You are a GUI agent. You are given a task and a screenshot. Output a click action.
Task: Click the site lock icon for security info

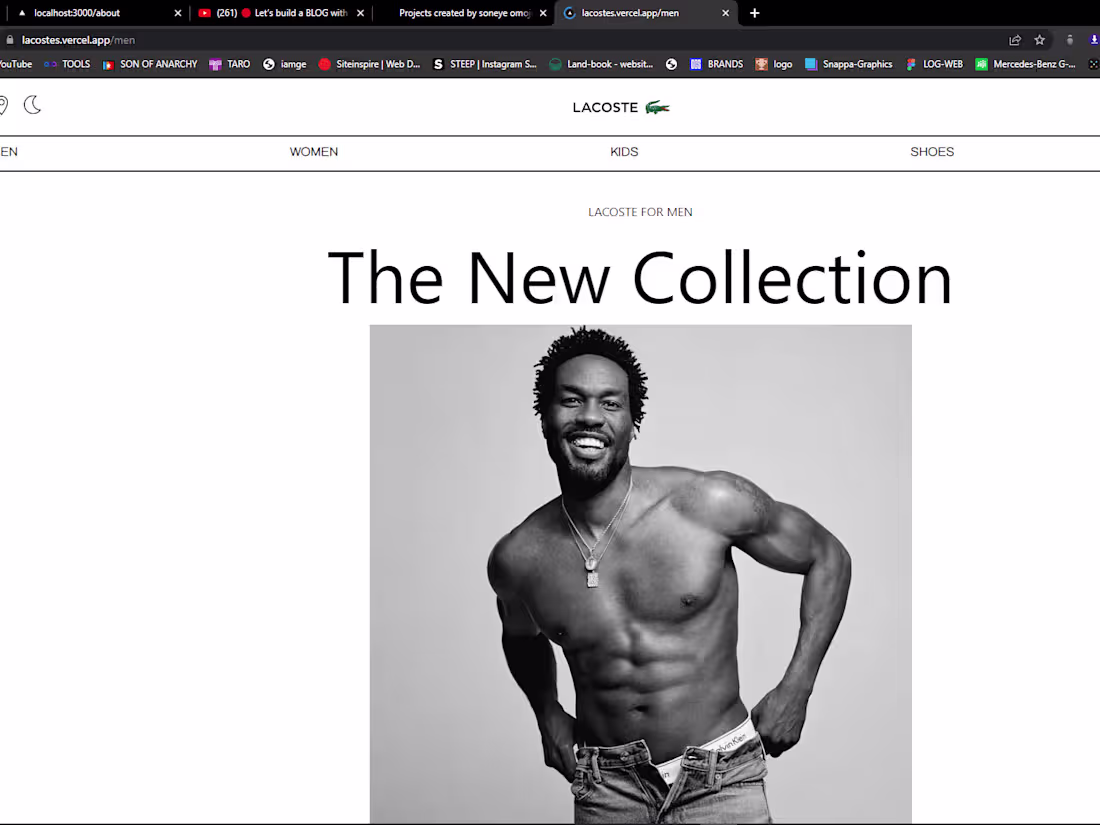click(8, 39)
